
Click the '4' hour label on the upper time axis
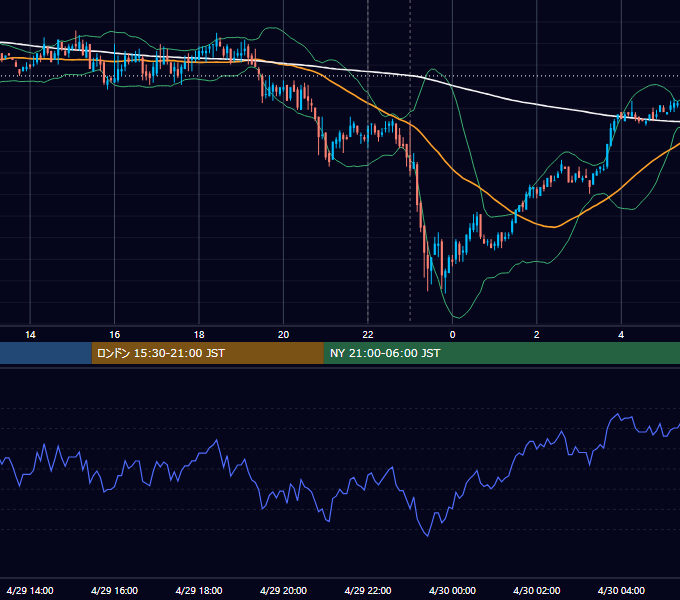click(x=621, y=335)
